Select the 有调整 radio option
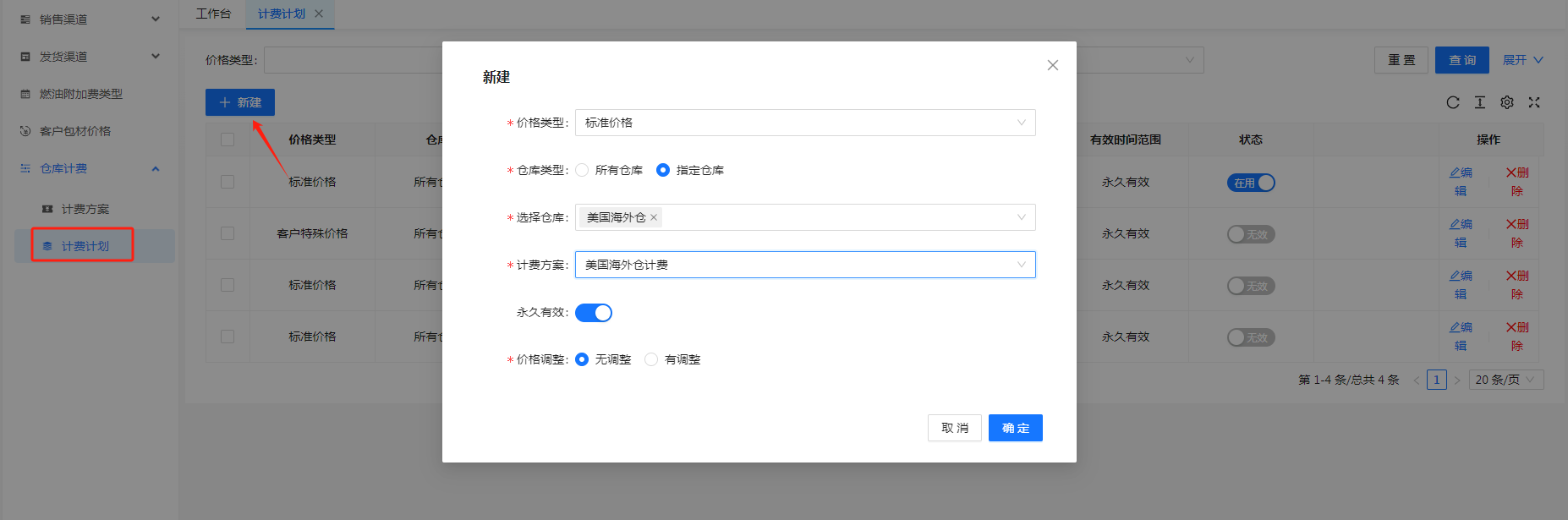Image resolution: width=1568 pixels, height=520 pixels. (651, 359)
